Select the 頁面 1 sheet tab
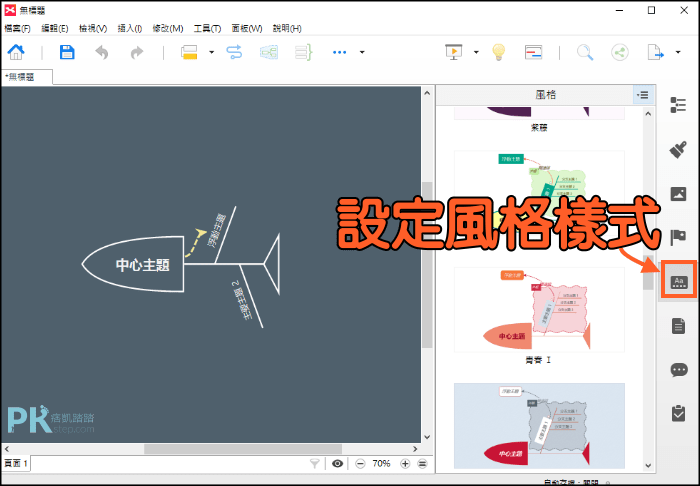 point(16,464)
